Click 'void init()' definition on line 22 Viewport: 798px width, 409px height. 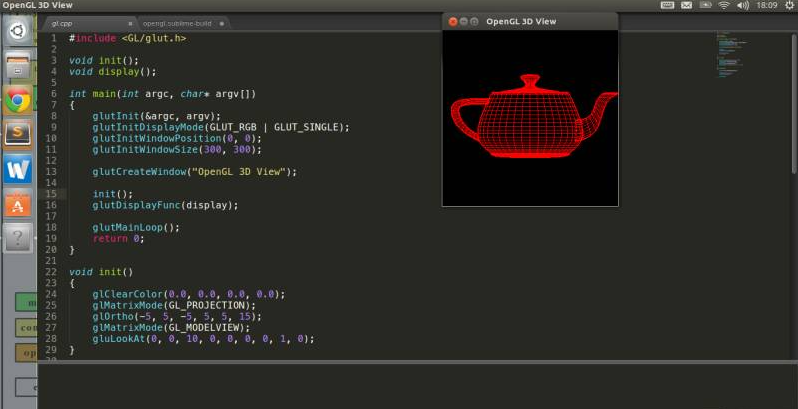(x=101, y=272)
